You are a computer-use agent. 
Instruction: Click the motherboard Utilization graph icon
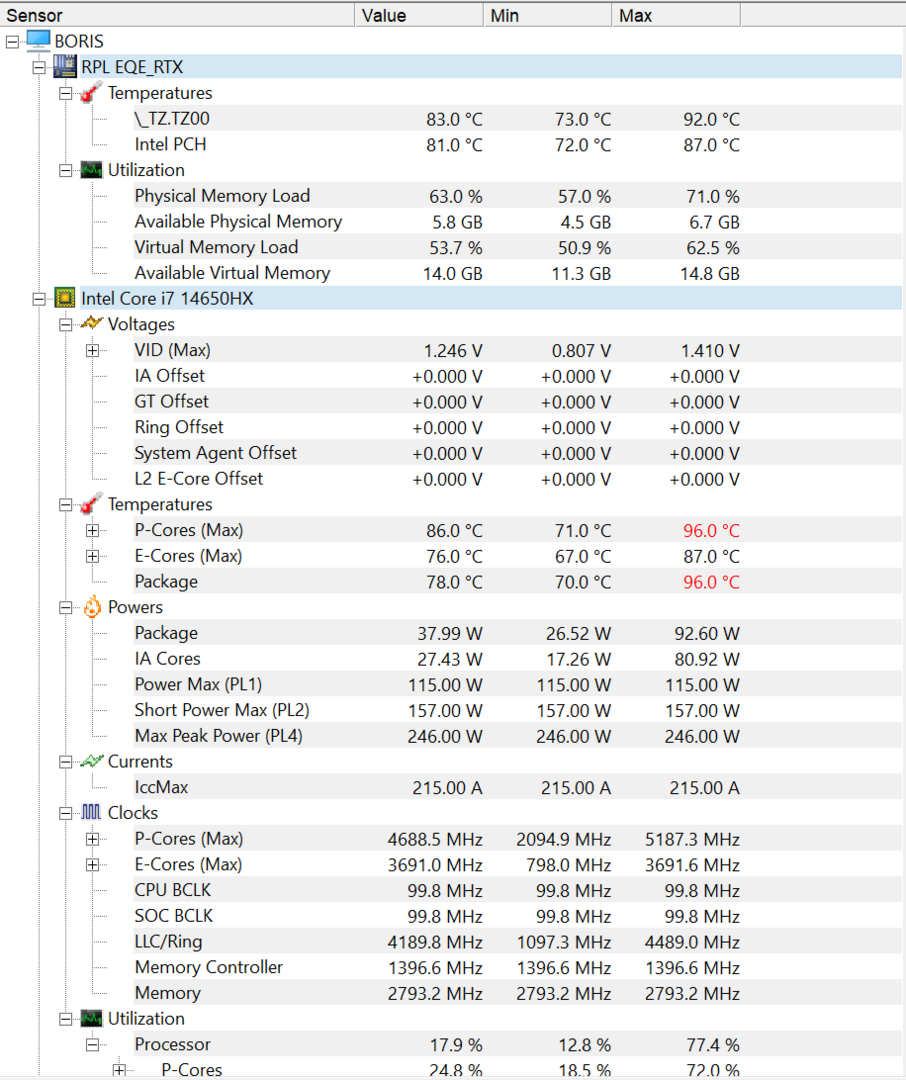(x=91, y=170)
